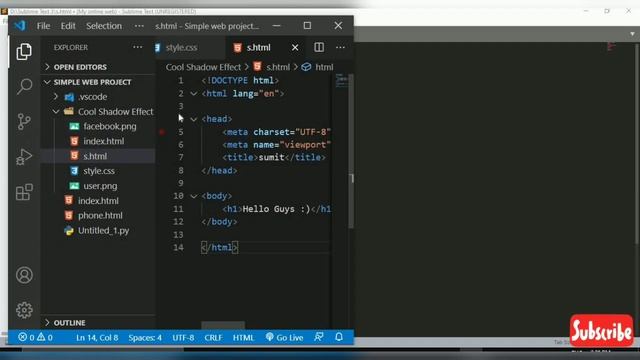Click the root-level index.html below user.png
This screenshot has height=360, width=640.
(98, 201)
